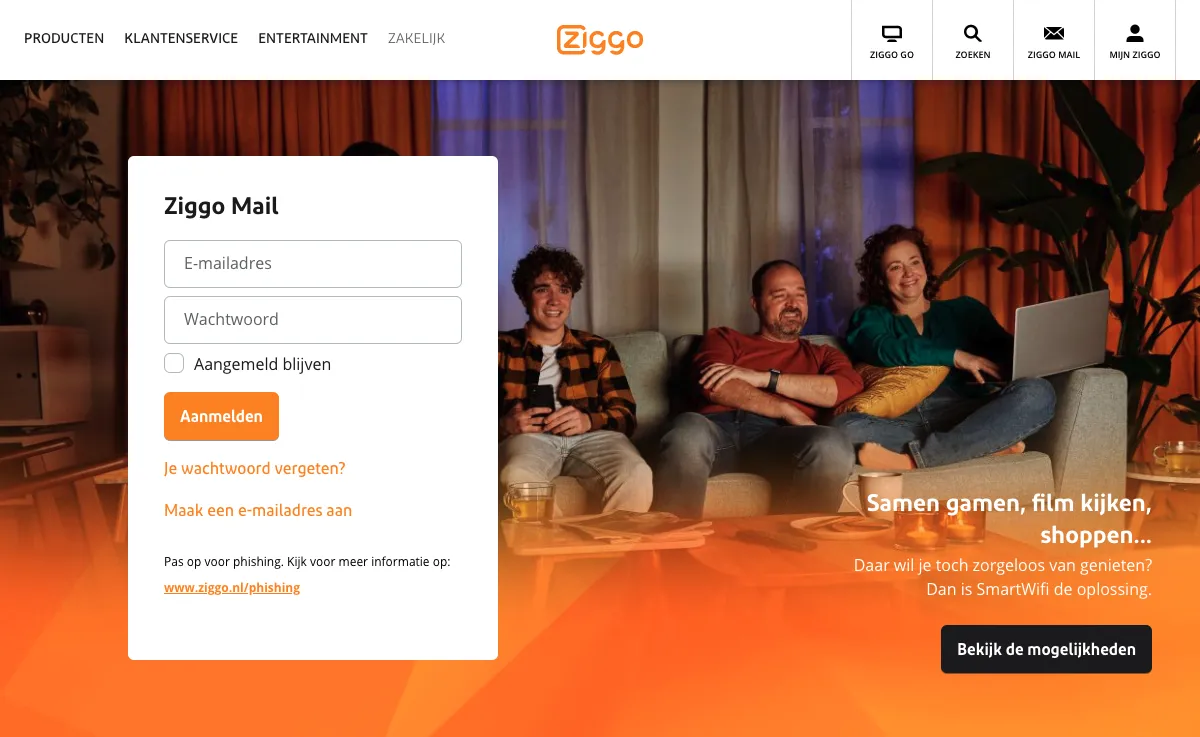Click the Samen gamen, film kijken headline
The image size is (1200, 737).
tap(1009, 519)
